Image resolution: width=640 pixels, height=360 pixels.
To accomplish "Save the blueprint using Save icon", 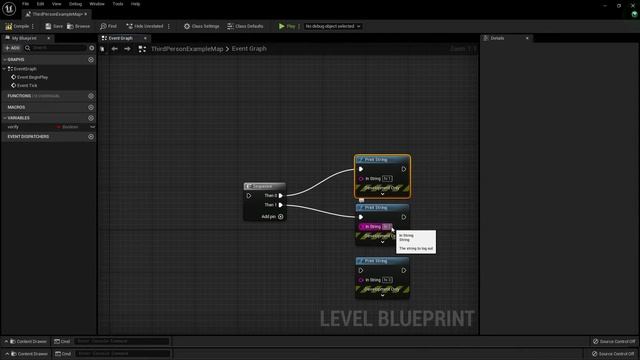I will (54, 26).
